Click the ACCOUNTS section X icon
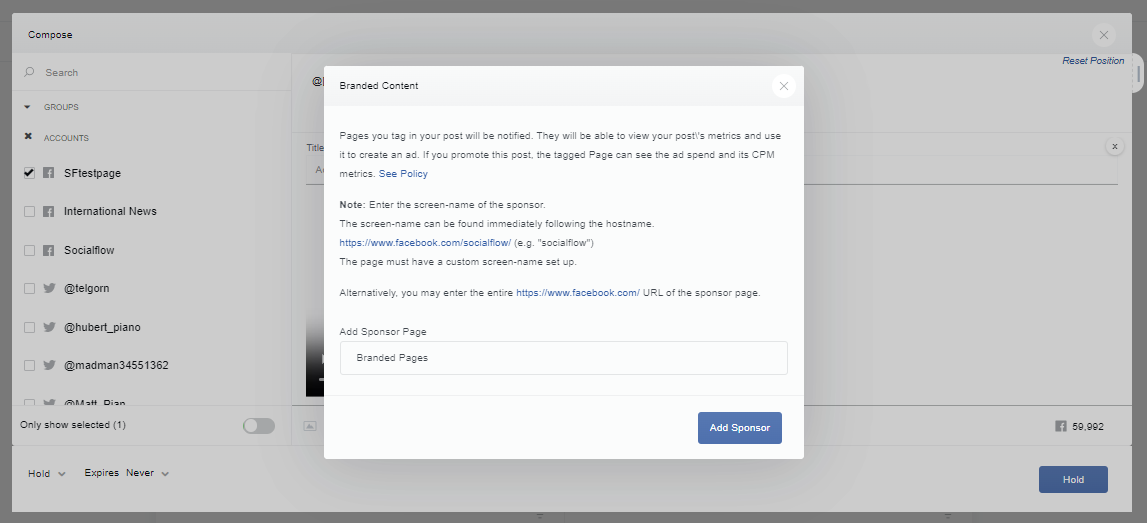Image resolution: width=1147 pixels, height=523 pixels. pos(28,137)
